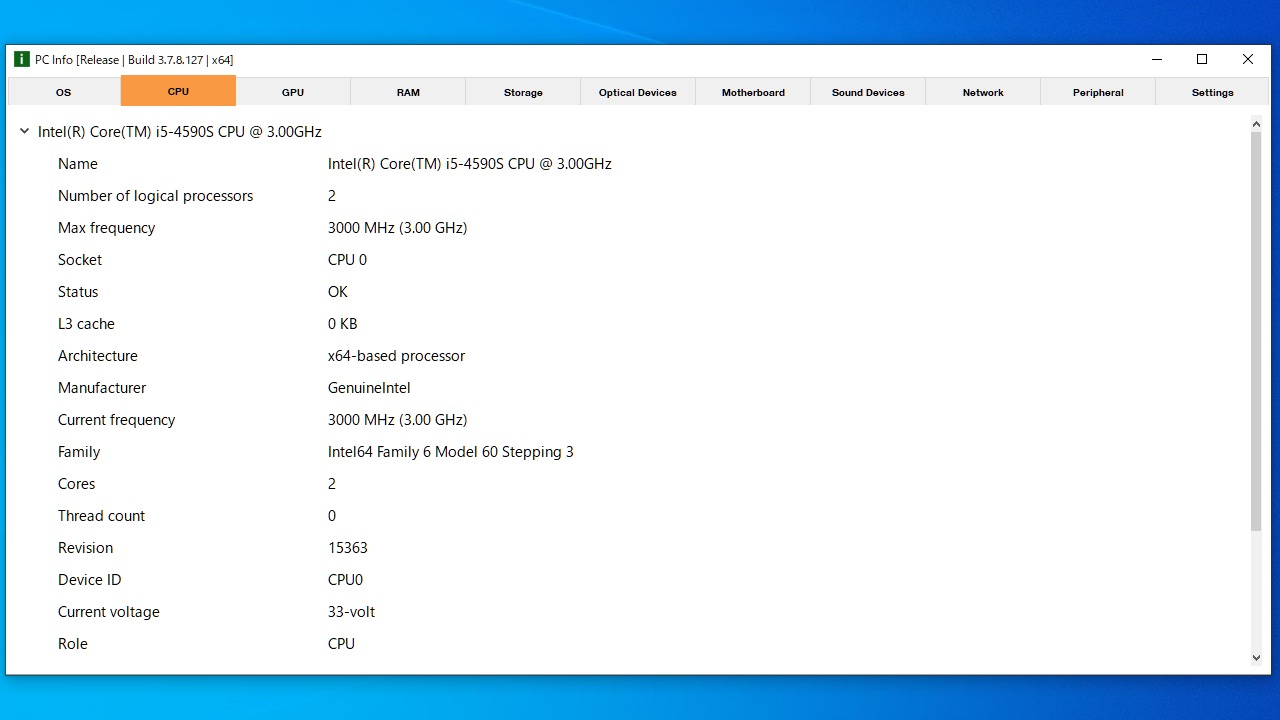
Task: Select the Family label
Action: 79,452
